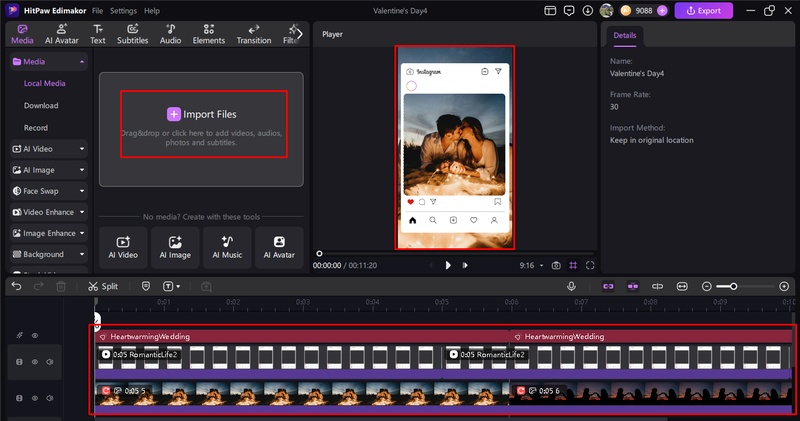
Task: Split the clip at playhead
Action: 103,286
